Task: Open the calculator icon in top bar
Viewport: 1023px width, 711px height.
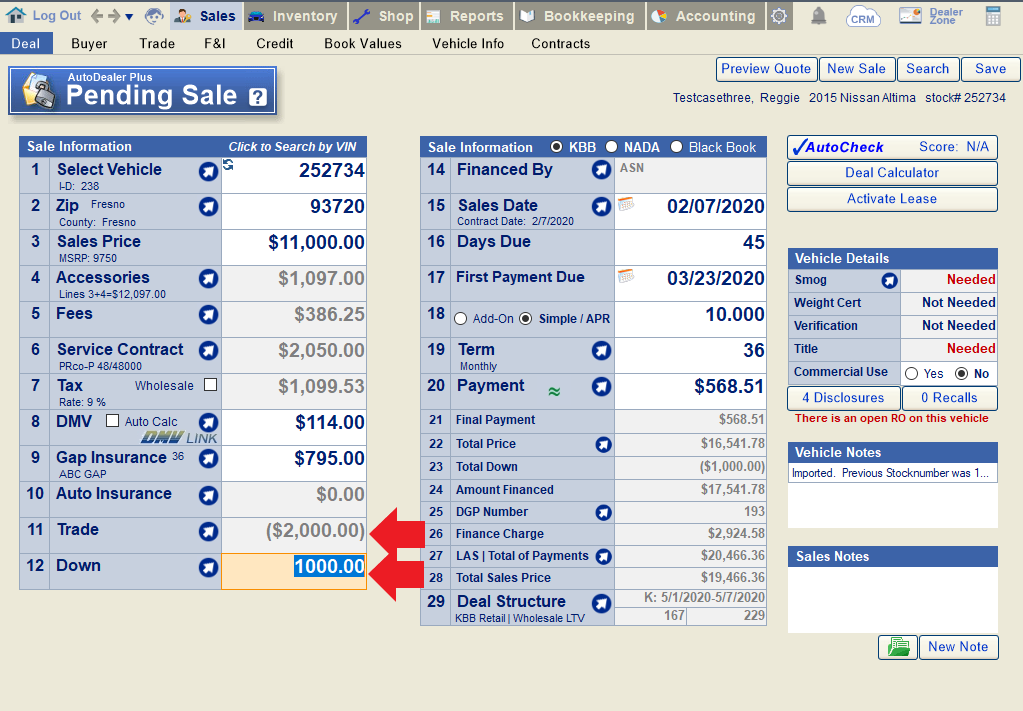Action: 993,16
